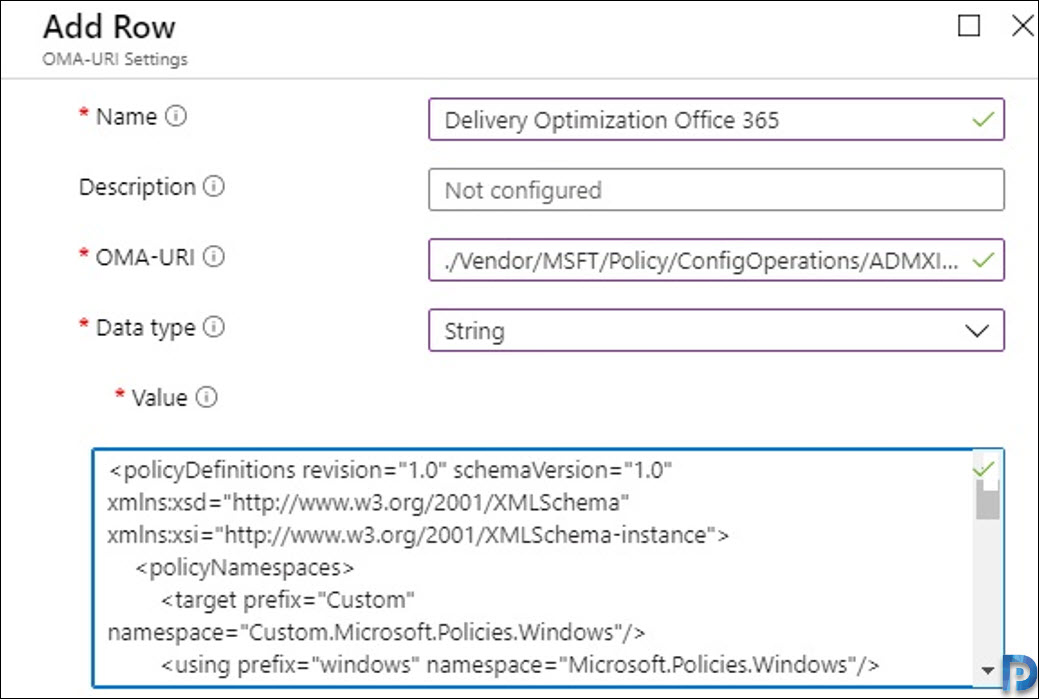Click the "xmlns:xsd" line in Value
The height and width of the screenshot is (699, 1039).
coord(368,503)
